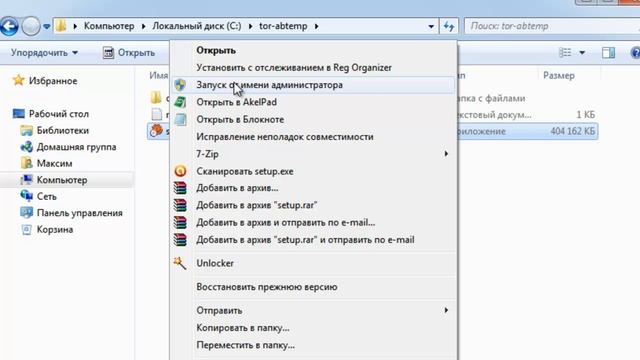
Task: Click the Notepad icon in context menu
Action: (180, 120)
